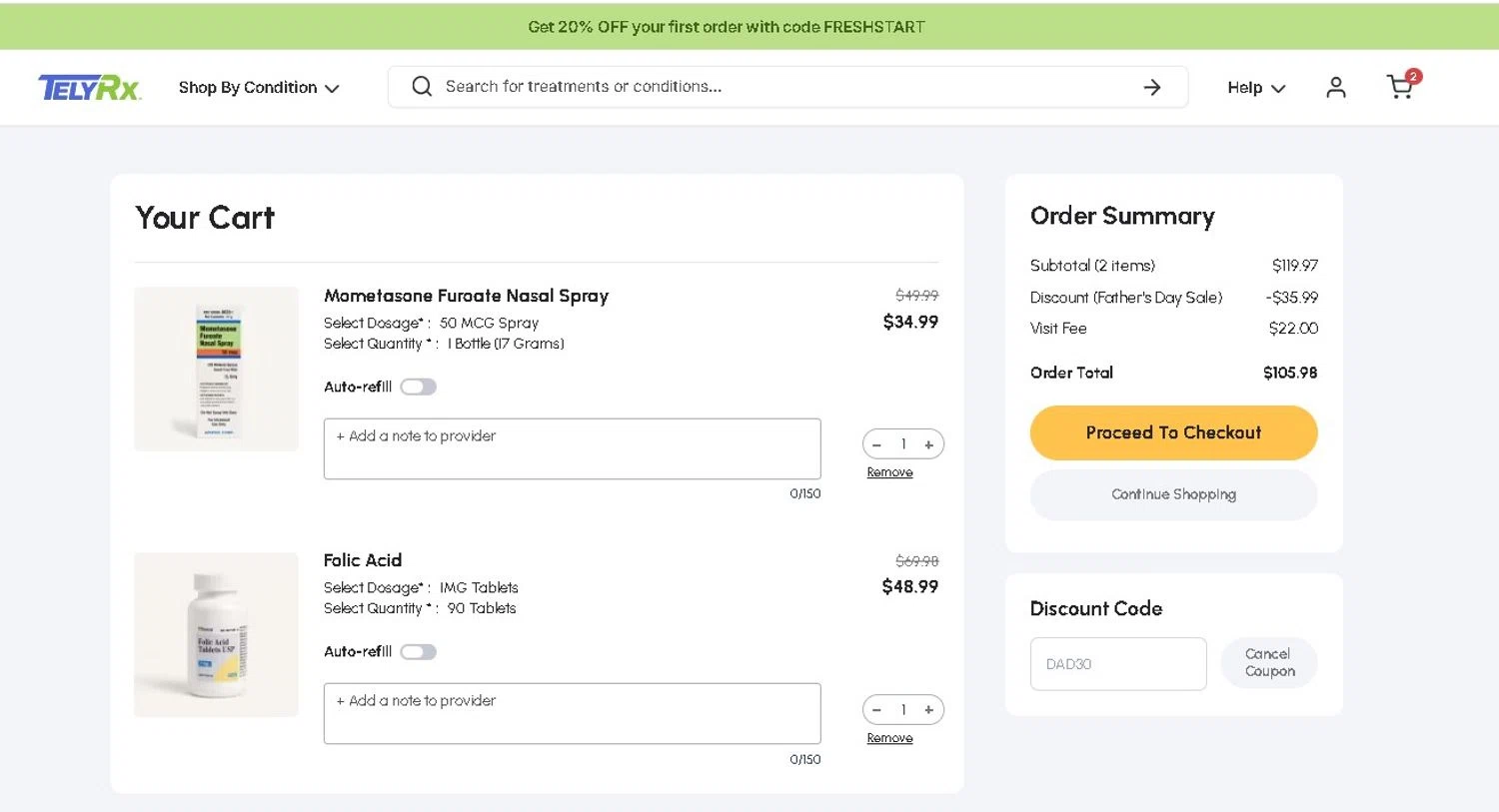Open the shopping cart icon

pyautogui.click(x=1402, y=86)
